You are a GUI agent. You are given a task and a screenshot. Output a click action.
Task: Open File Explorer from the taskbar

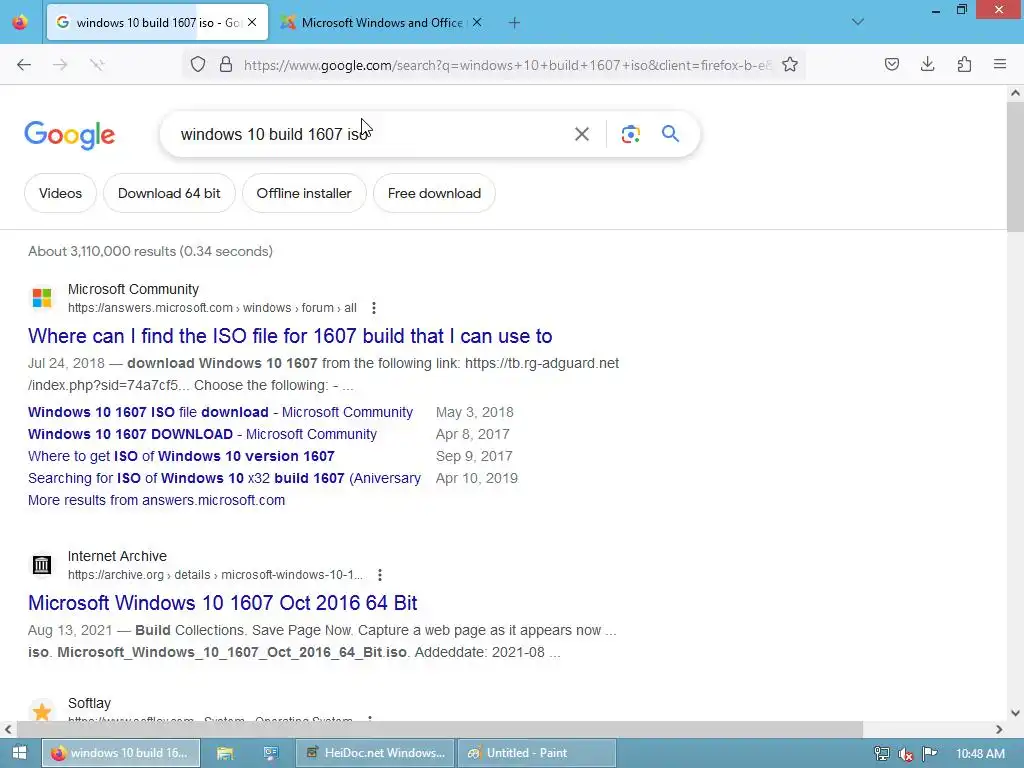pyautogui.click(x=225, y=753)
